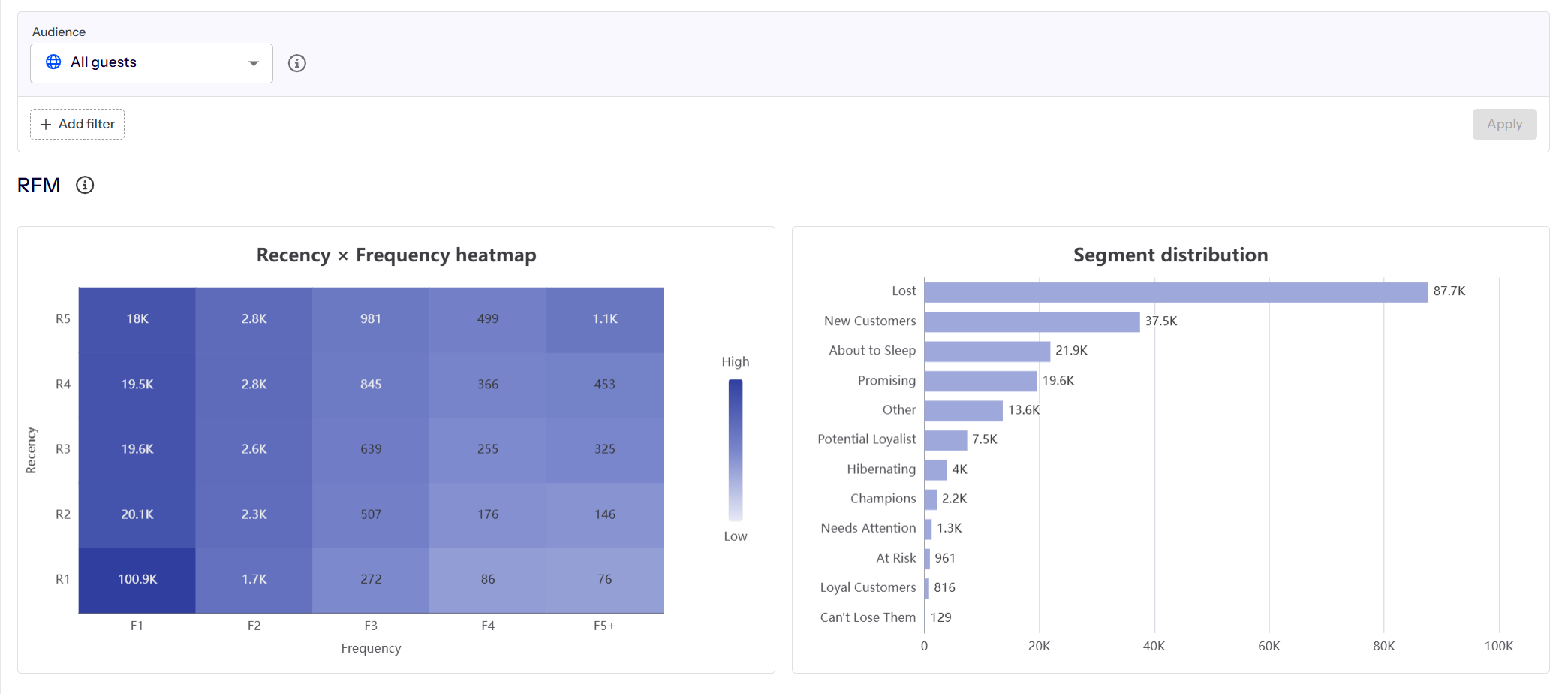The image size is (1568, 694).
Task: Open the All guests audience dropdown
Action: pos(152,63)
